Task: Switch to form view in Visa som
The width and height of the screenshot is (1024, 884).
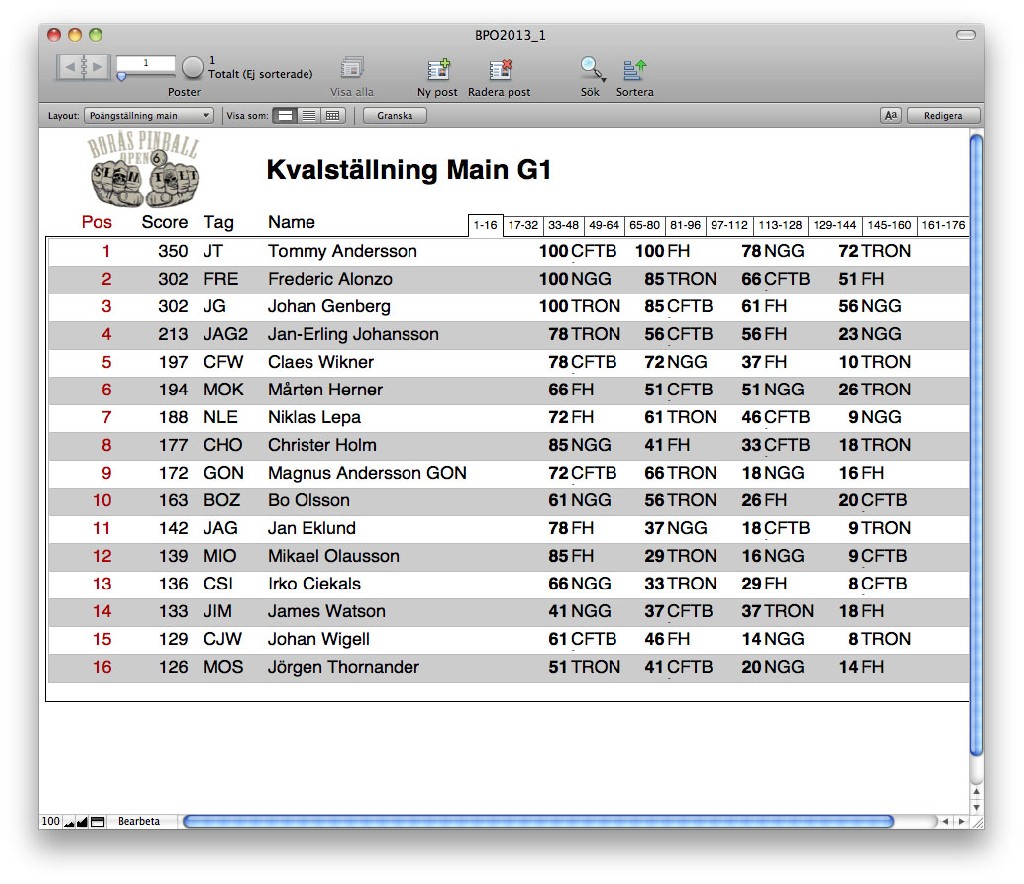Action: coord(285,116)
